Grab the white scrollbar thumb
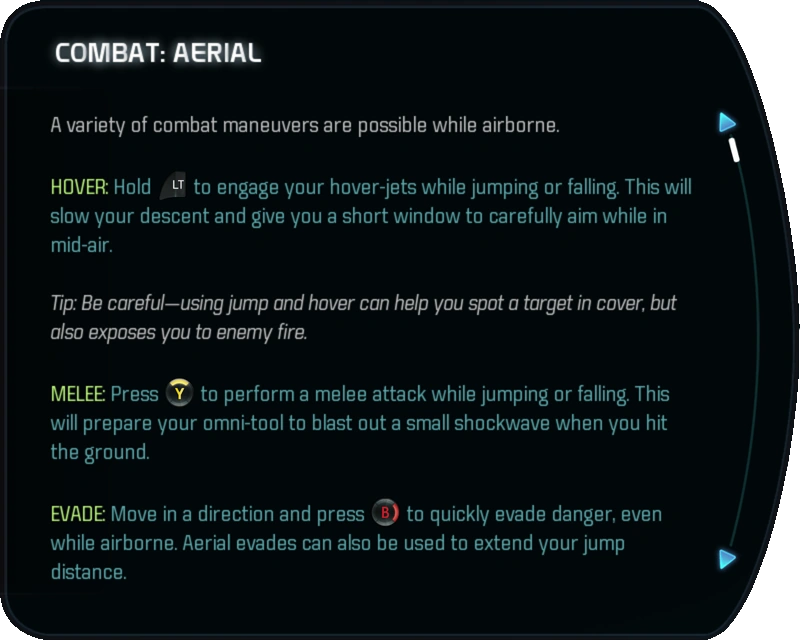The image size is (800, 640). [x=736, y=151]
